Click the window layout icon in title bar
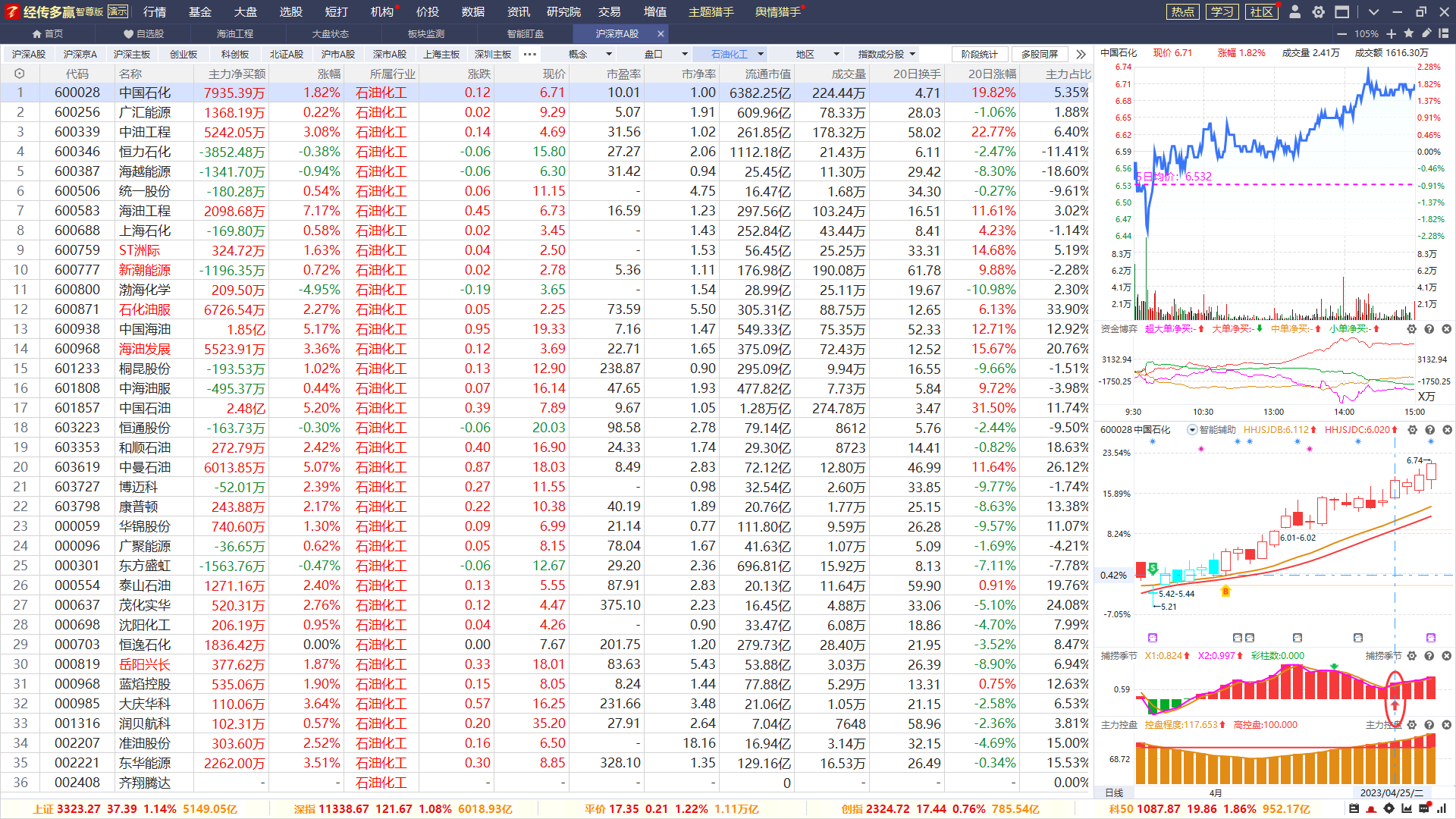This screenshot has height=819, width=1456. click(1342, 12)
